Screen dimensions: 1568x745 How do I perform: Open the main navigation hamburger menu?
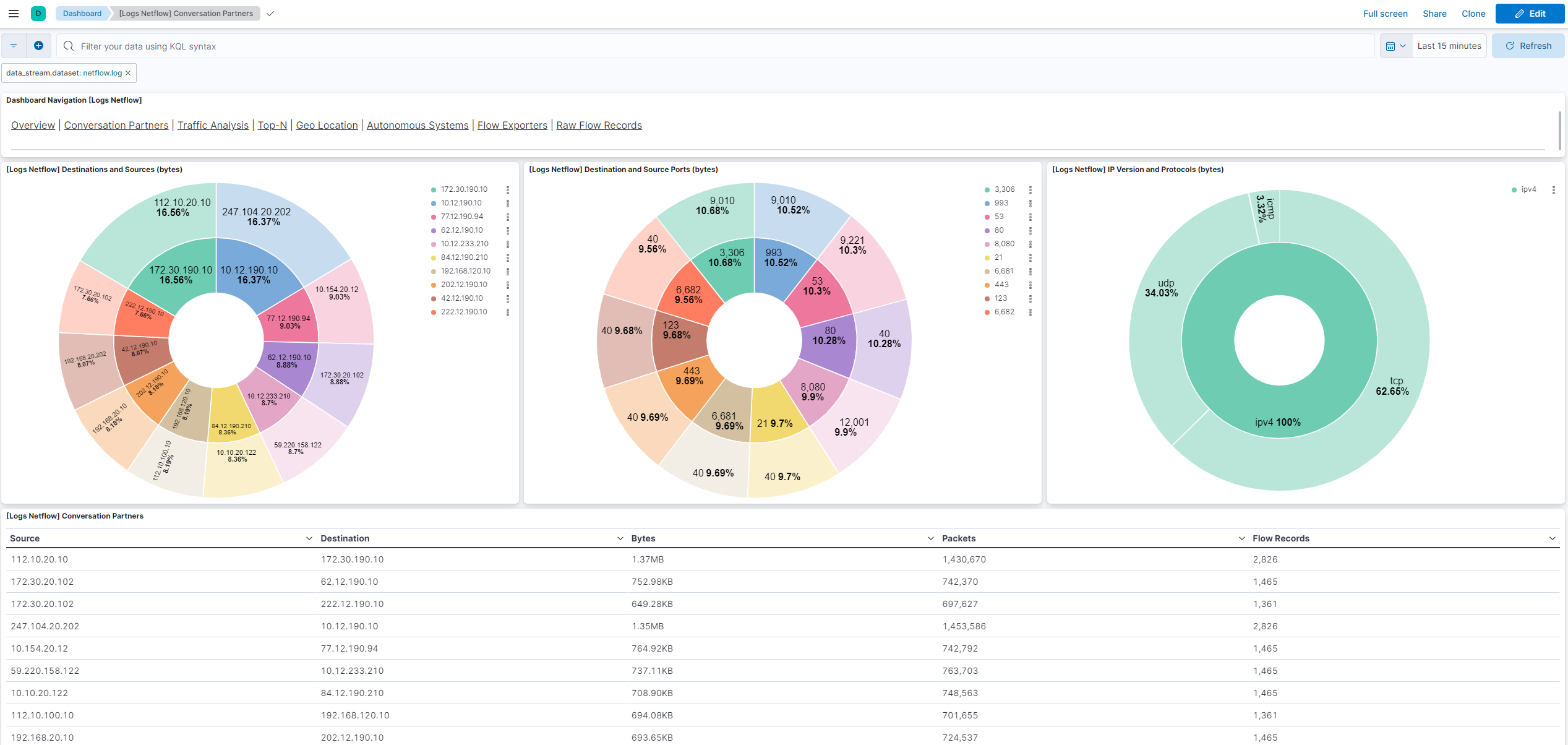[14, 13]
